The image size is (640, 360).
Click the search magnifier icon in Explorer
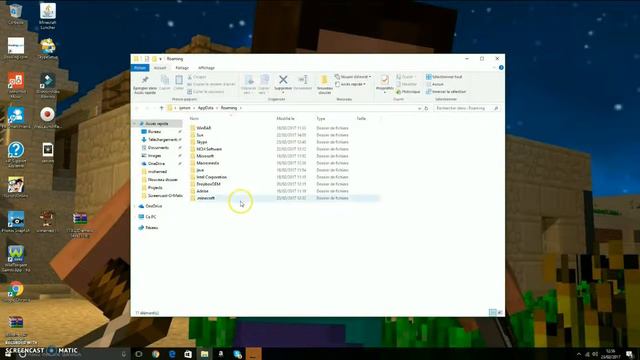(496, 108)
